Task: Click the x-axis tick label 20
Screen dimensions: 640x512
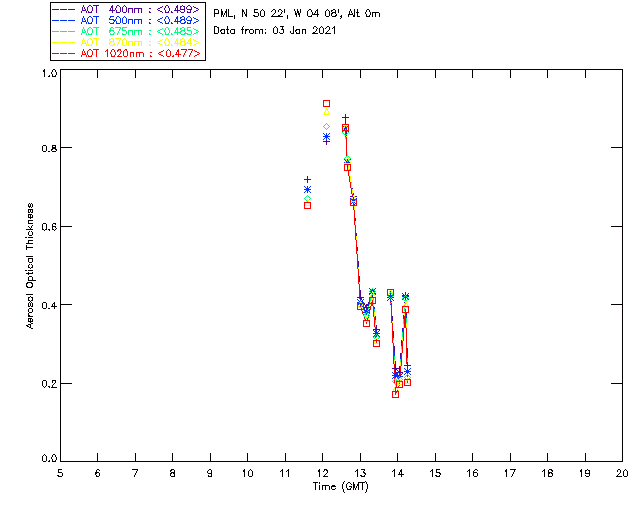Action: [622, 473]
